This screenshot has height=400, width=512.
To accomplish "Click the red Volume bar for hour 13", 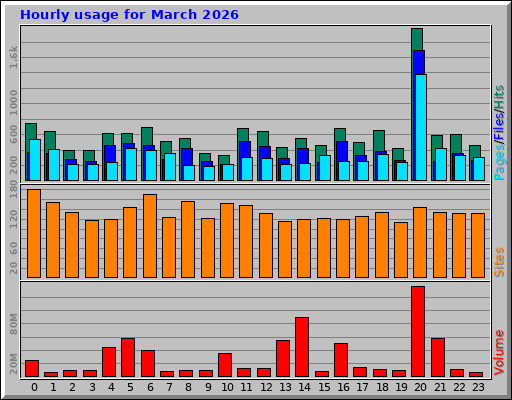I will point(283,358).
